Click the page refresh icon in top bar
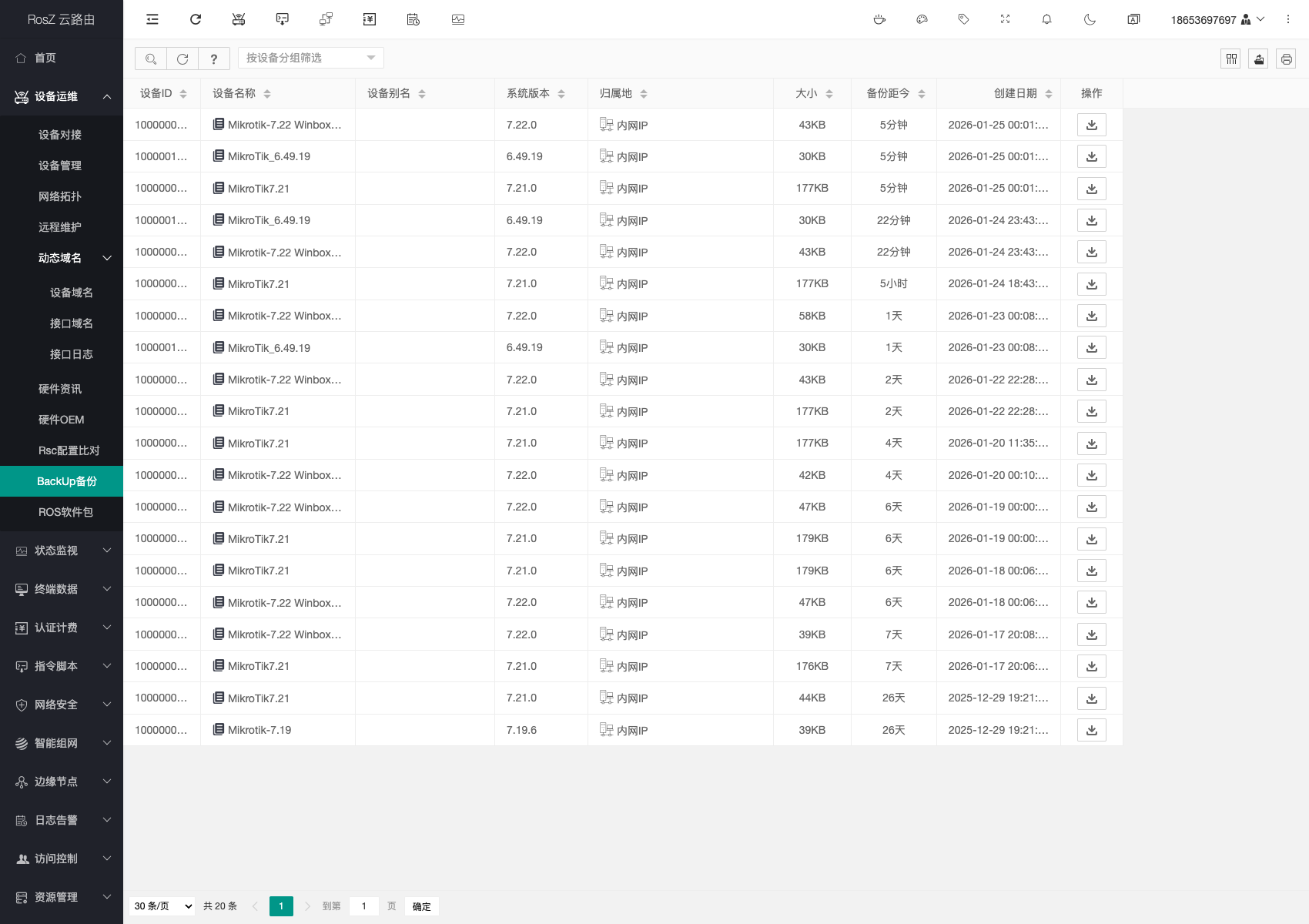This screenshot has width=1309, height=924. (x=196, y=19)
